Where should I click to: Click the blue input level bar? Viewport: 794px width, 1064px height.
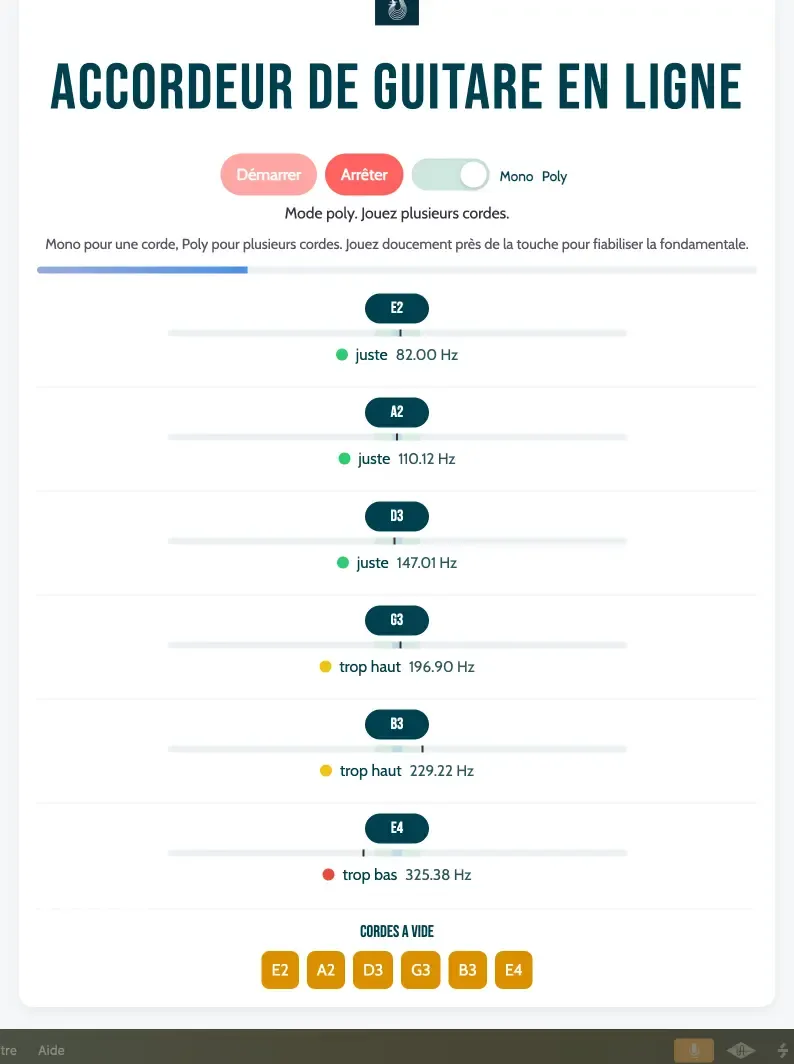pyautogui.click(x=142, y=269)
